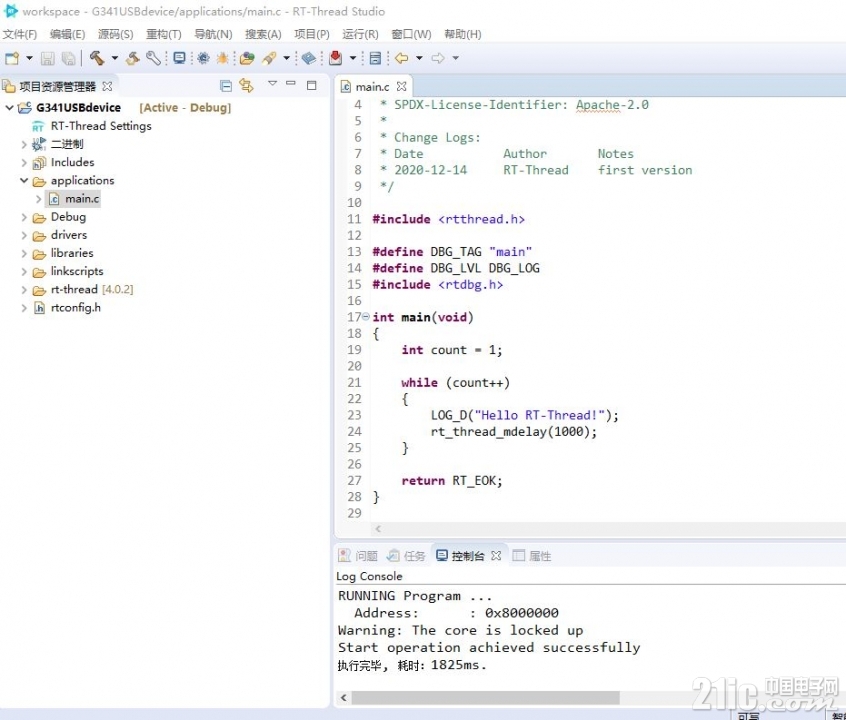Open the project explorer view menu triangle
The image size is (846, 720).
272,83
